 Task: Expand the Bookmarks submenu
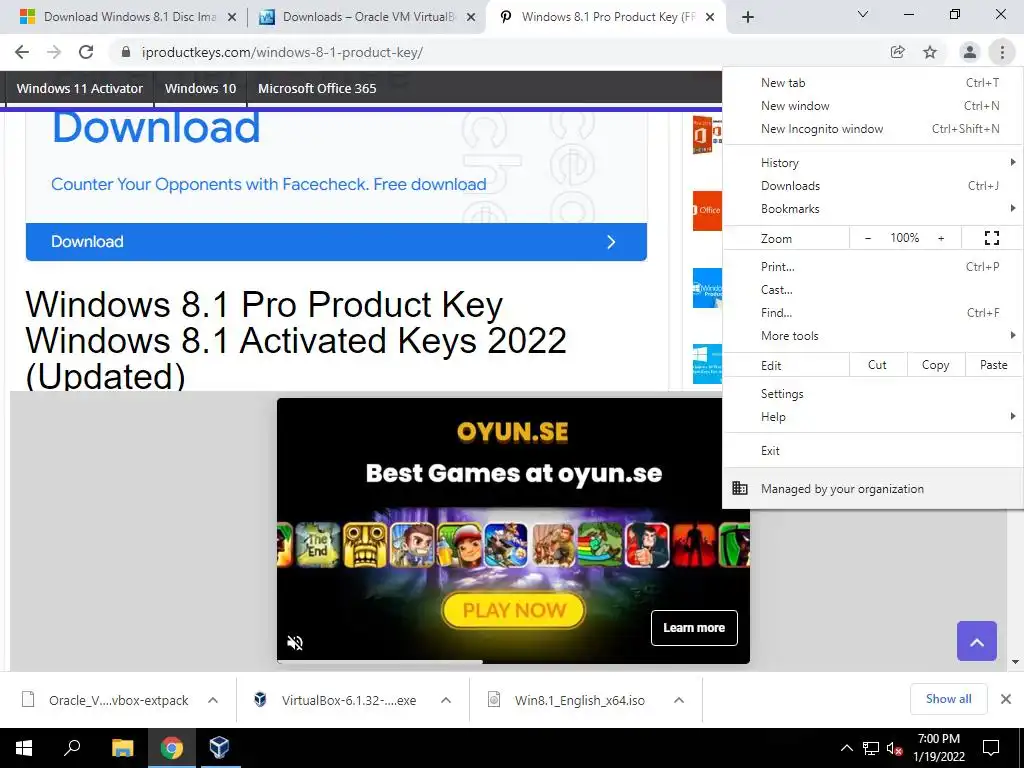(x=872, y=209)
